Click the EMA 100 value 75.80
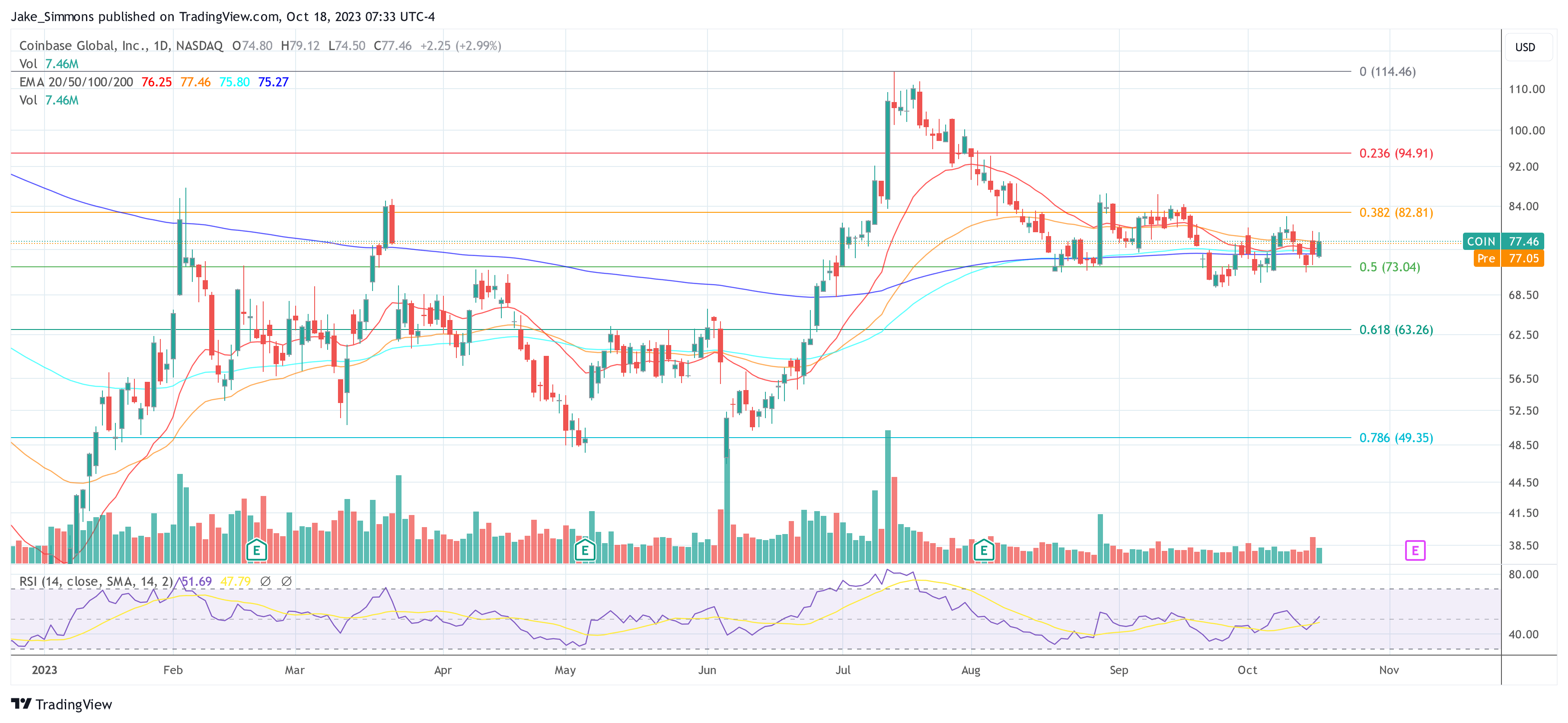The height and width of the screenshot is (723, 1568). [x=234, y=82]
